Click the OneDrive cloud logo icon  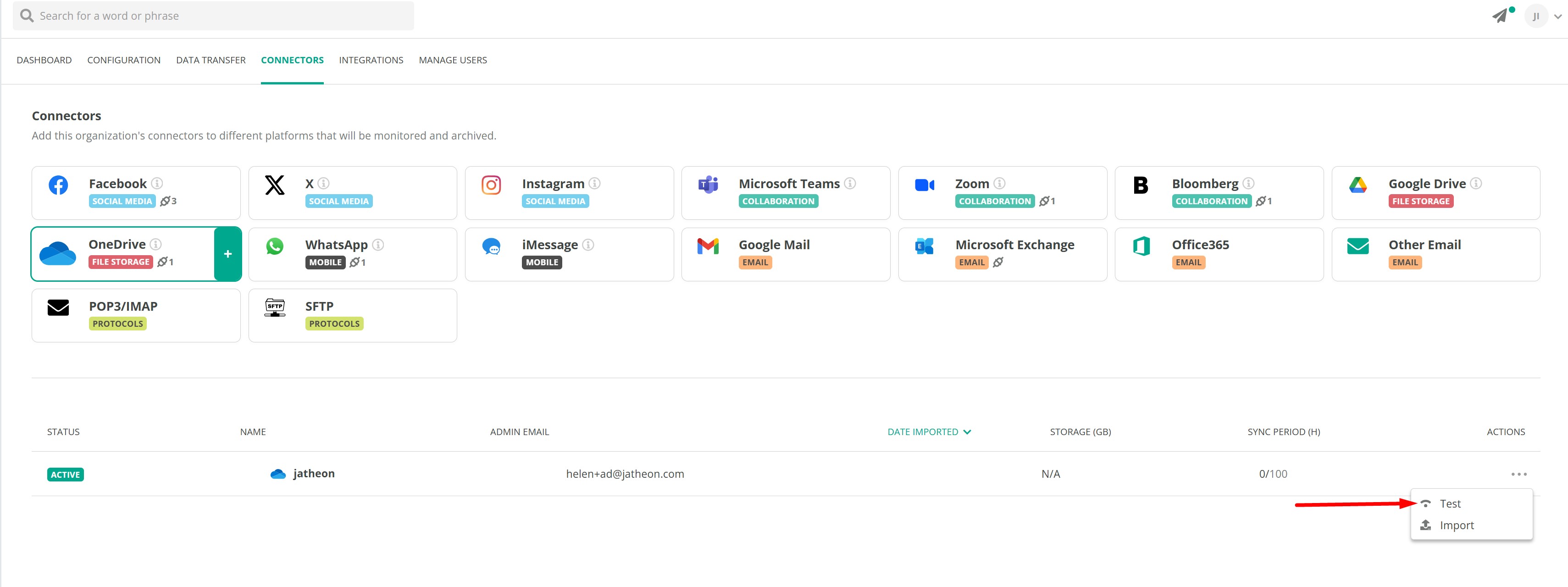pos(58,253)
